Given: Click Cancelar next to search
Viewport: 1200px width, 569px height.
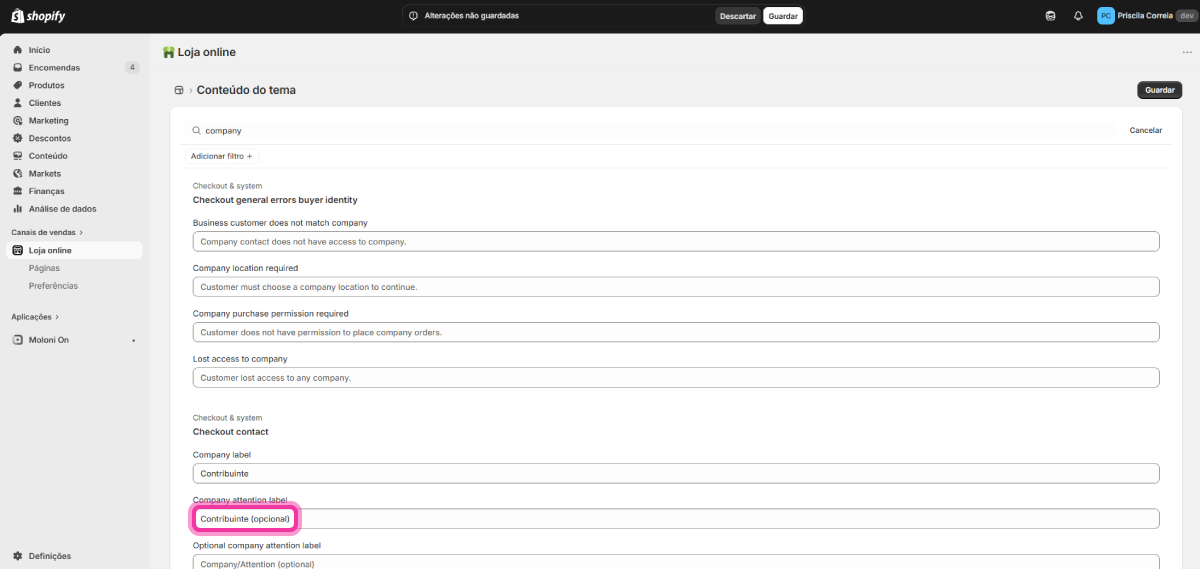Looking at the screenshot, I should click(1146, 130).
